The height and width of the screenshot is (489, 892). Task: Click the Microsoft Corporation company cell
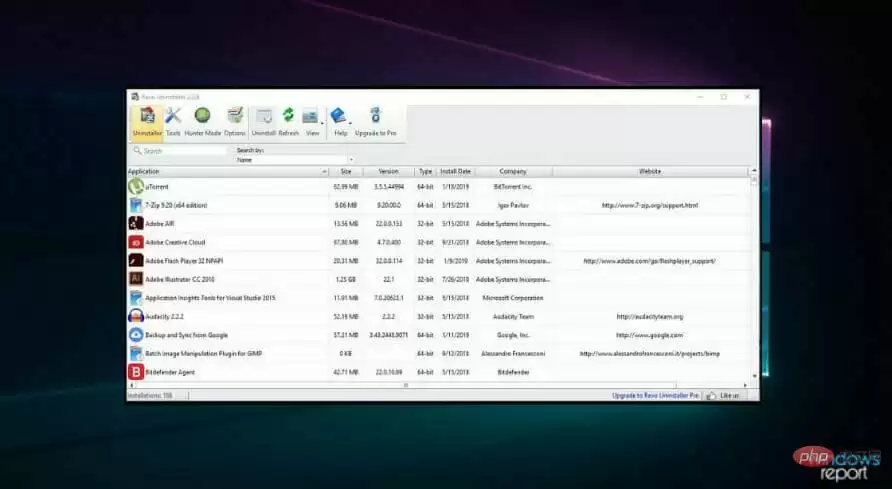point(513,298)
